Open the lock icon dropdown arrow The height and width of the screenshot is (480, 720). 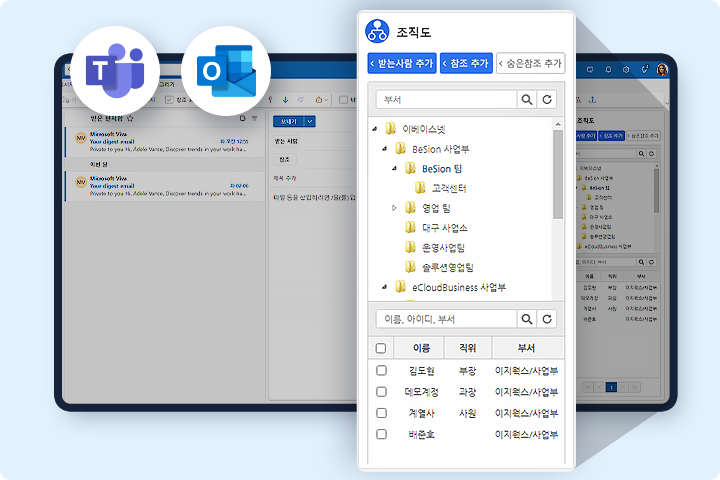point(326,100)
